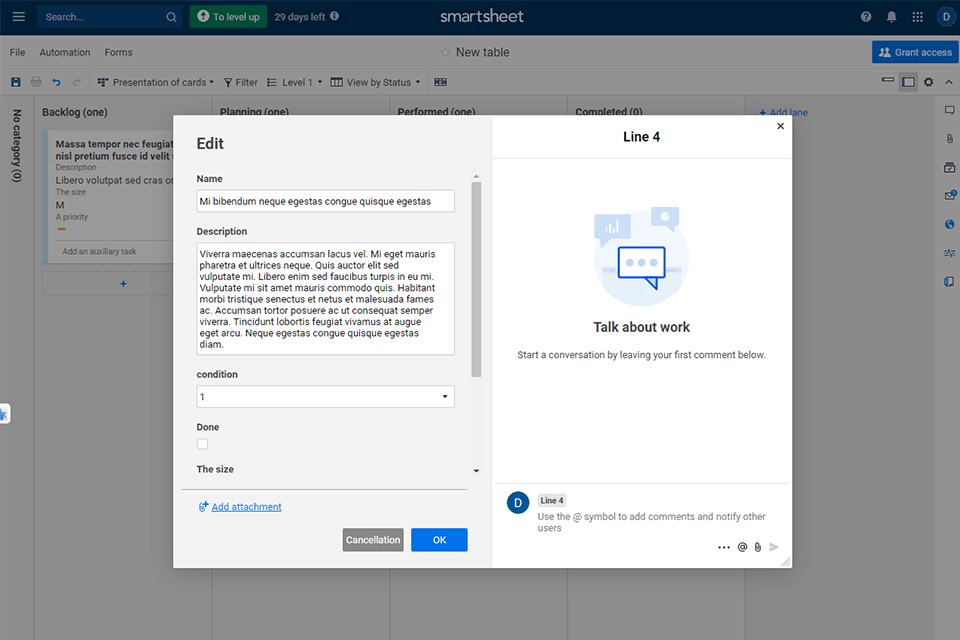Toggle the Done checkbox
Image resolution: width=960 pixels, height=640 pixels.
(202, 444)
